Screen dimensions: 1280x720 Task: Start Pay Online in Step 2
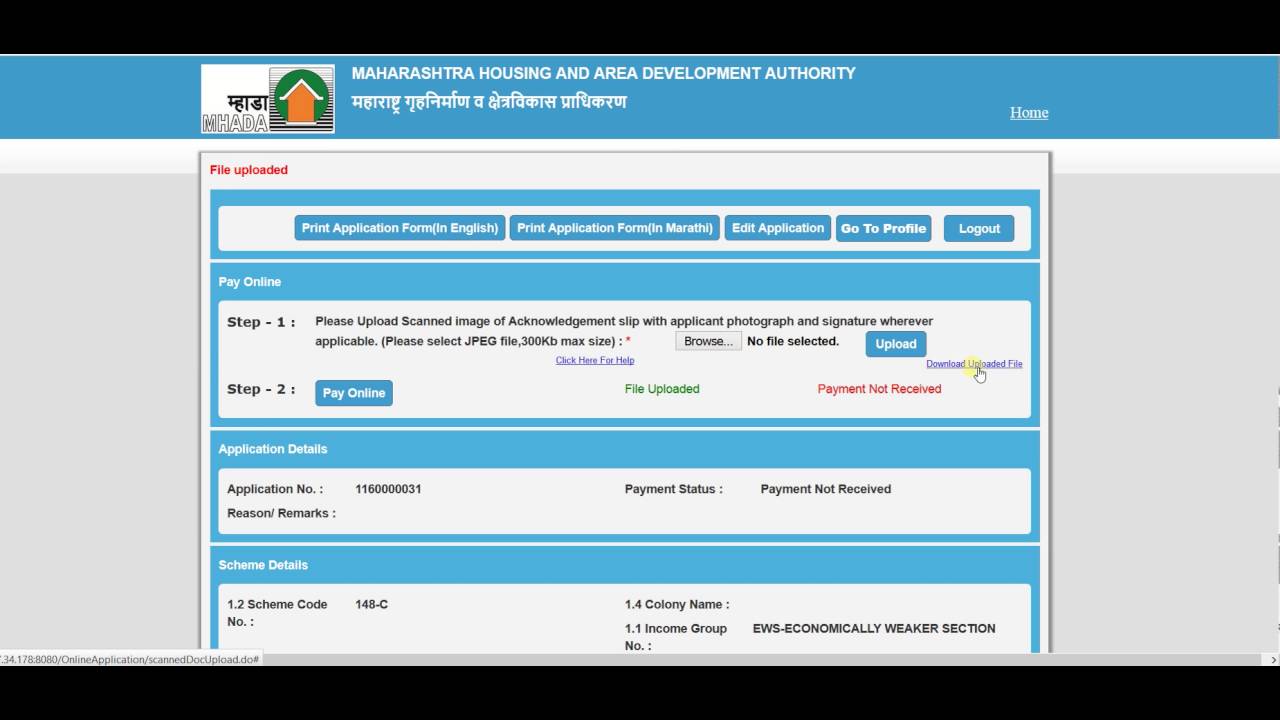click(x=354, y=393)
